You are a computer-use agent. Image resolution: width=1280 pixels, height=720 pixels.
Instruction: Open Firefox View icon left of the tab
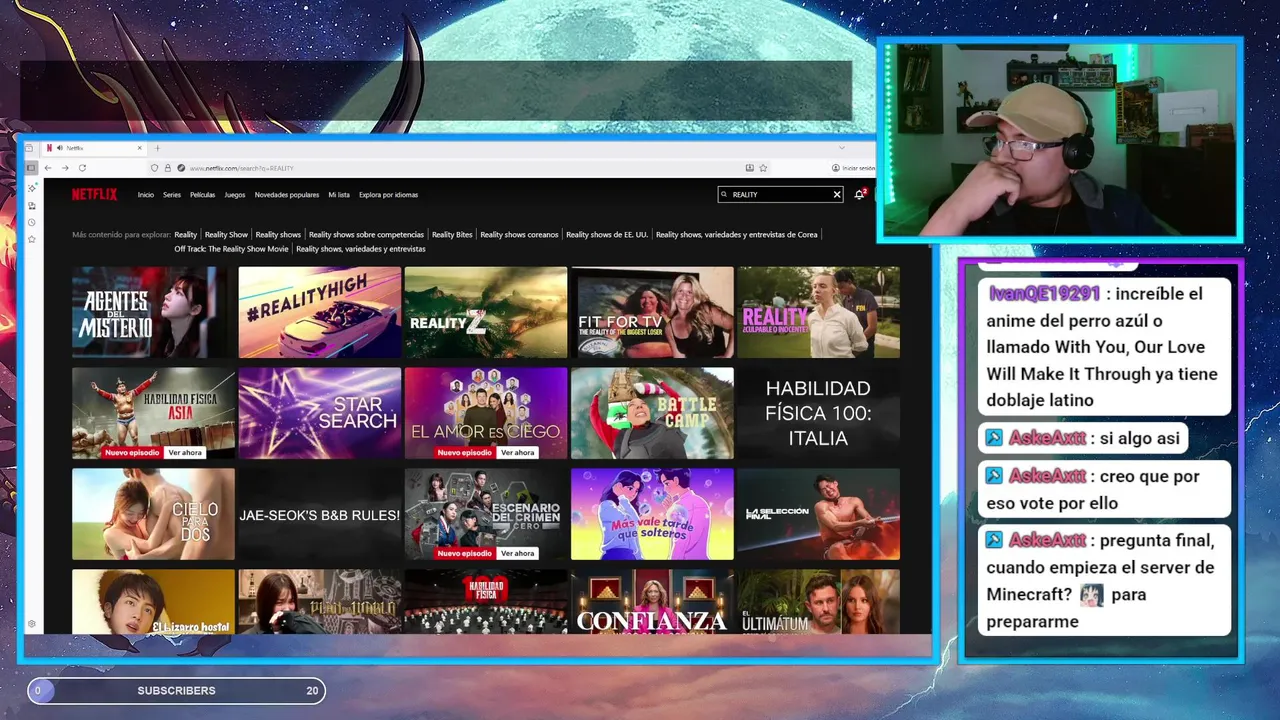tap(31, 148)
